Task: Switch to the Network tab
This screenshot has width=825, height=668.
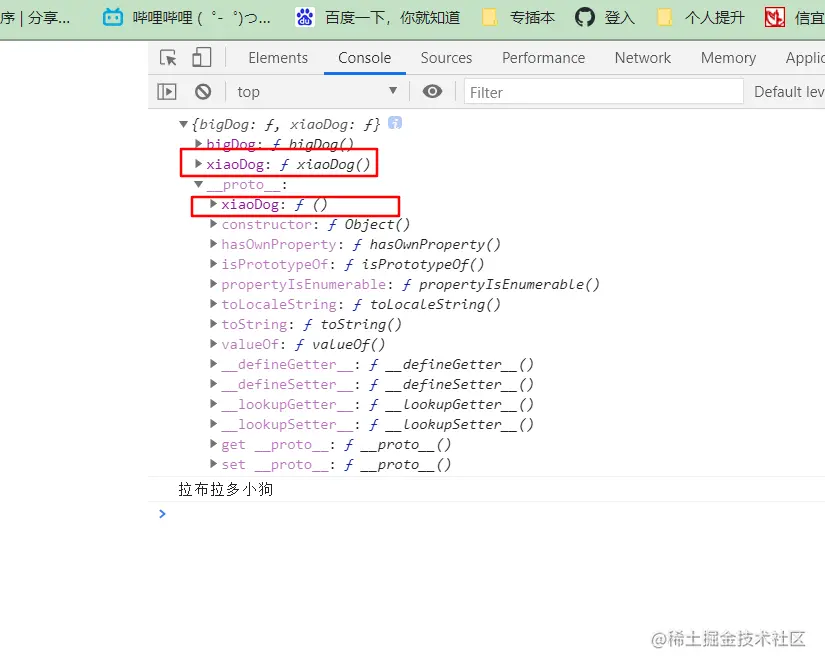Action: (643, 58)
